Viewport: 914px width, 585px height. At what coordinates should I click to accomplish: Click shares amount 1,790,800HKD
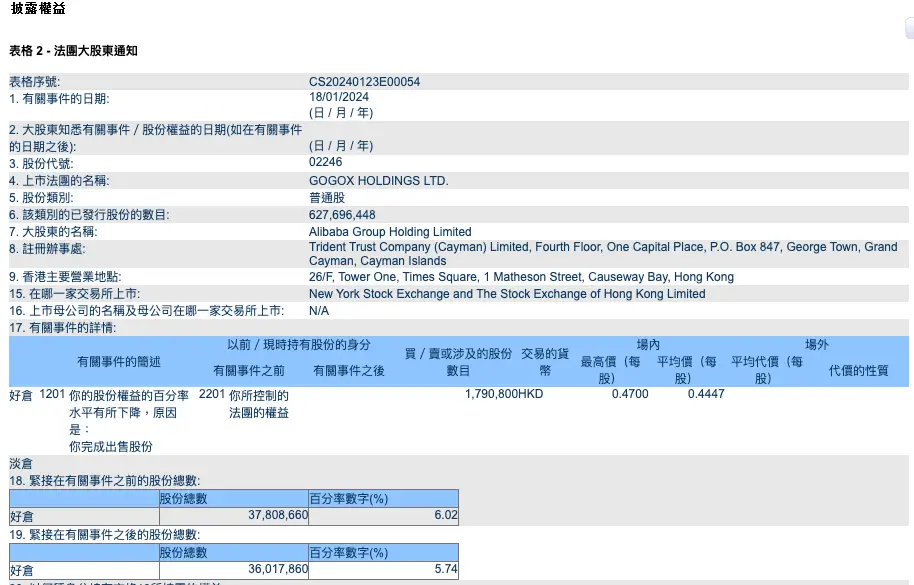(504, 394)
